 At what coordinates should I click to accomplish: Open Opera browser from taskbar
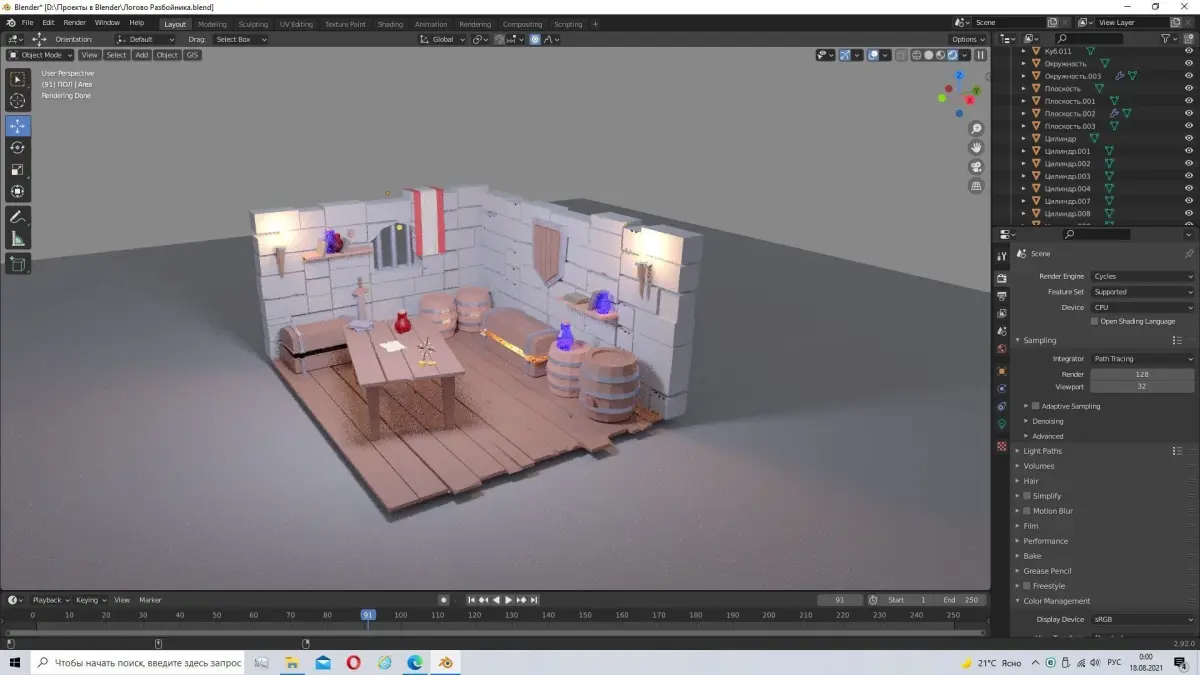click(354, 662)
